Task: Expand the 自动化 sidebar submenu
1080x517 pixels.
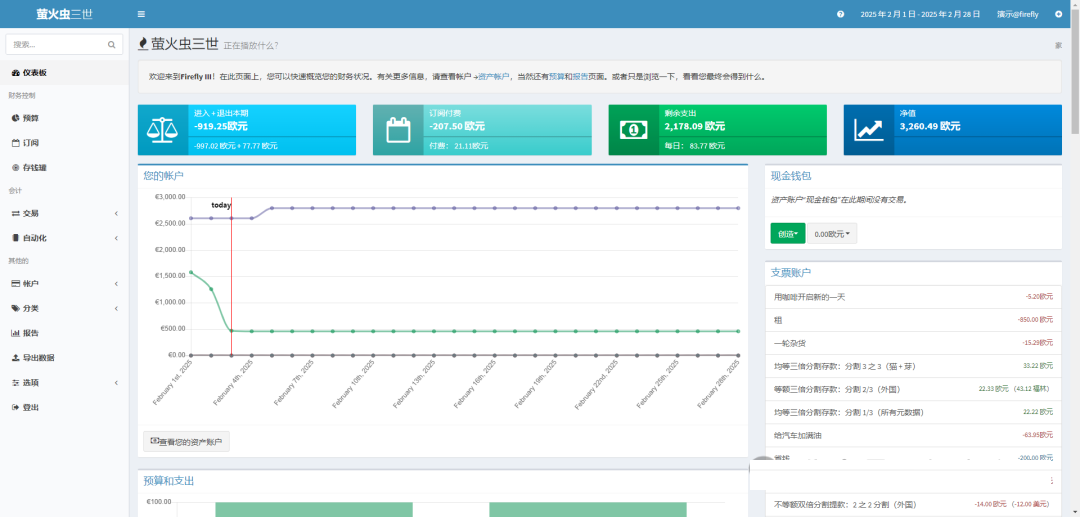Action: tap(65, 238)
